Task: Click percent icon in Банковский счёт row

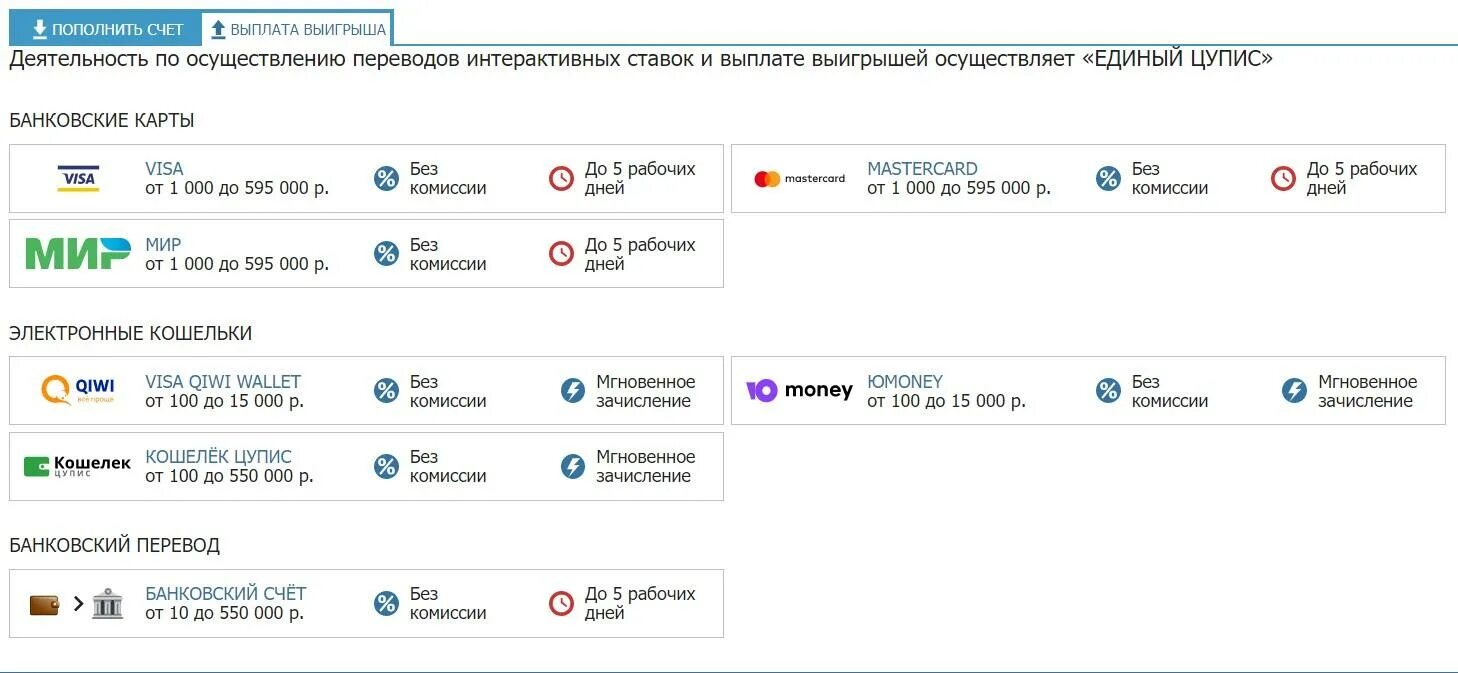Action: (386, 604)
